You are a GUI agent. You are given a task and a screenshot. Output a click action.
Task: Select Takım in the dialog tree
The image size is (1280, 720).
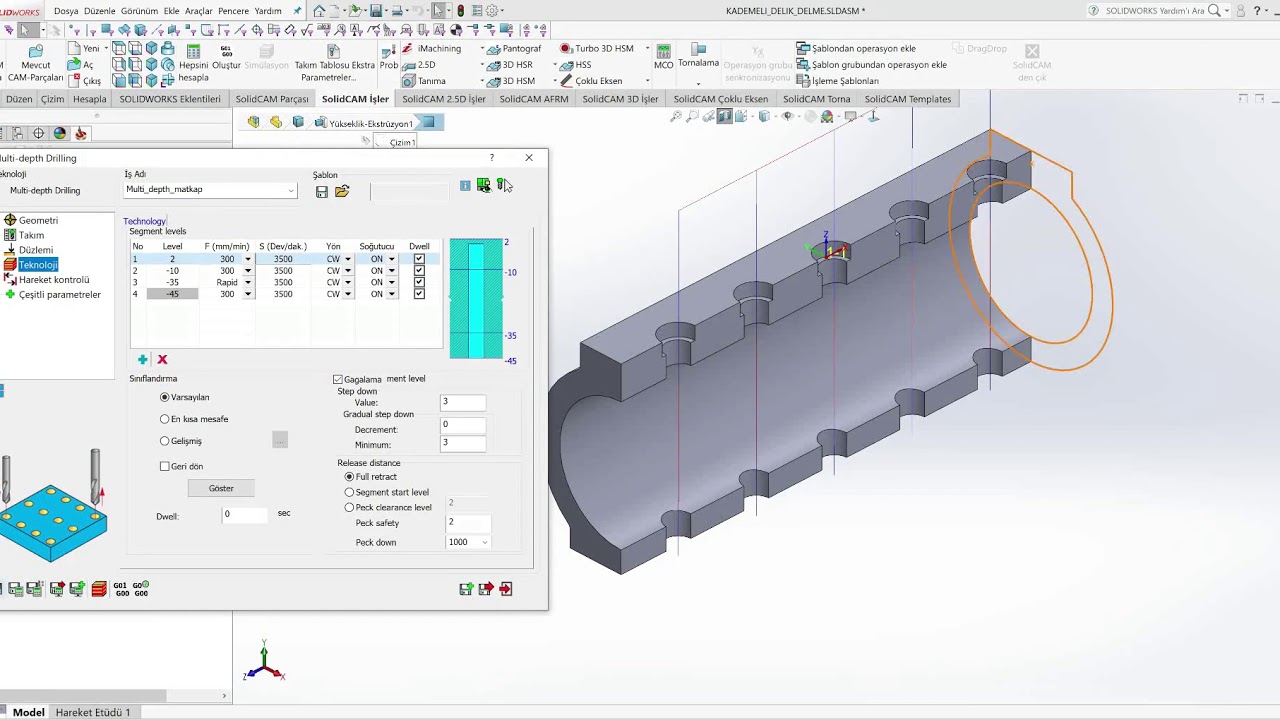click(31, 235)
